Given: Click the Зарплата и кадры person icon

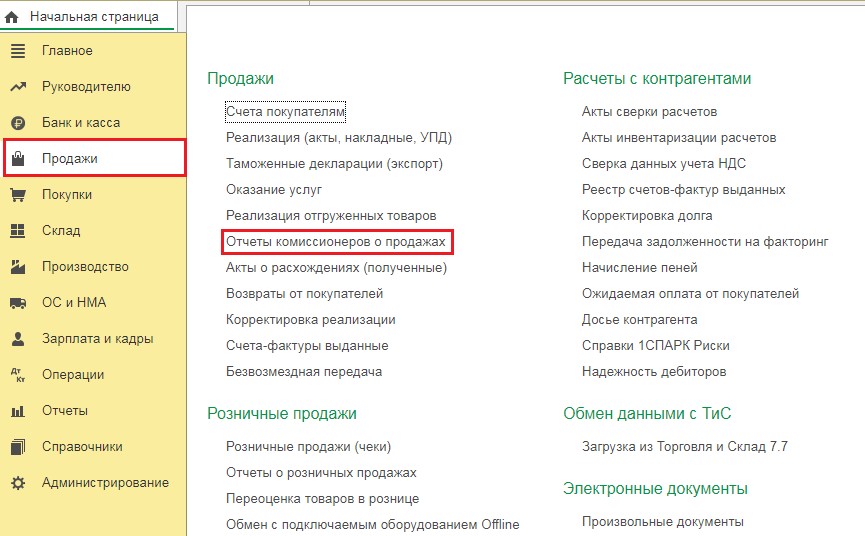Looking at the screenshot, I should (18, 339).
